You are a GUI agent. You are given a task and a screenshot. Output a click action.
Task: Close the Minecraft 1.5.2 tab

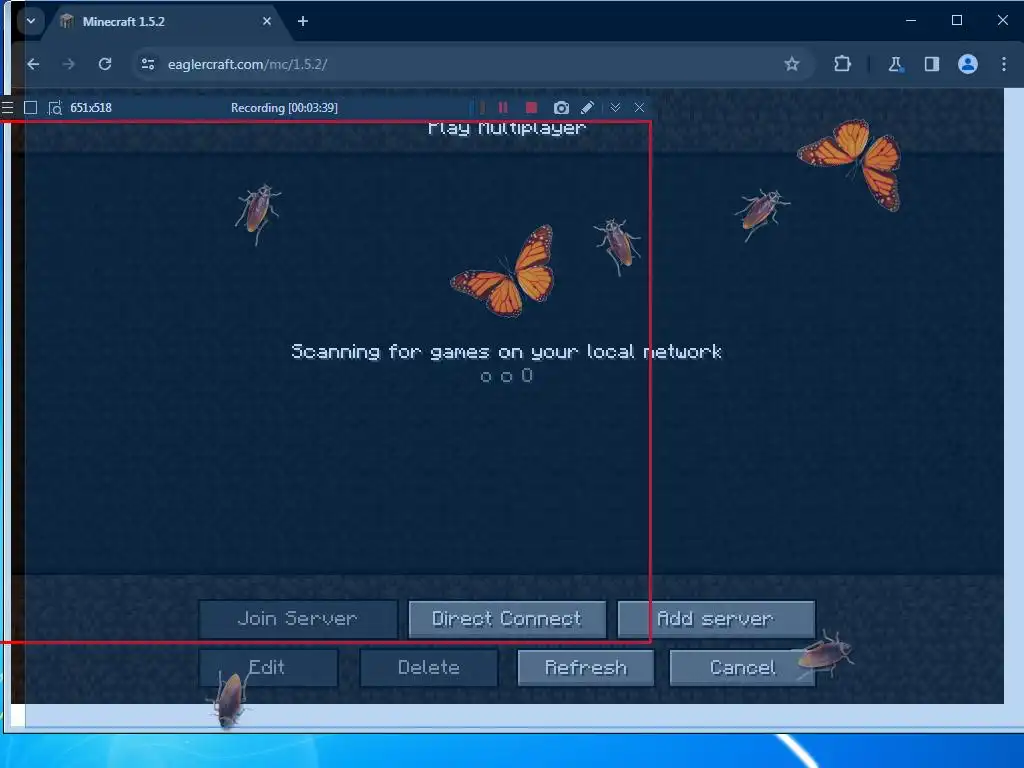(266, 22)
